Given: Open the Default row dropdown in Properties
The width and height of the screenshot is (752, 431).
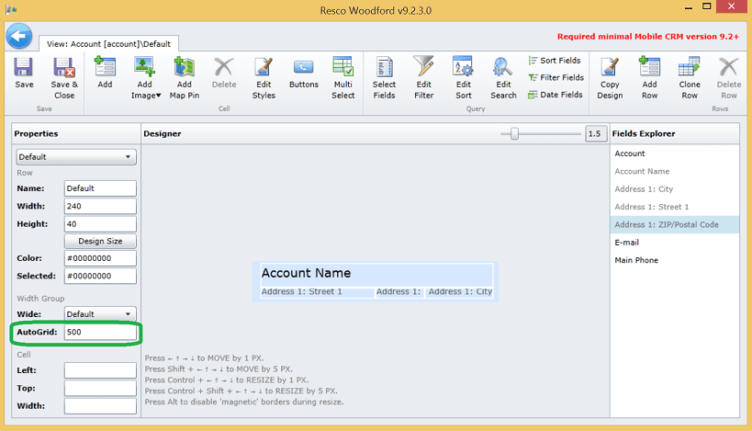Looking at the screenshot, I should click(x=76, y=157).
